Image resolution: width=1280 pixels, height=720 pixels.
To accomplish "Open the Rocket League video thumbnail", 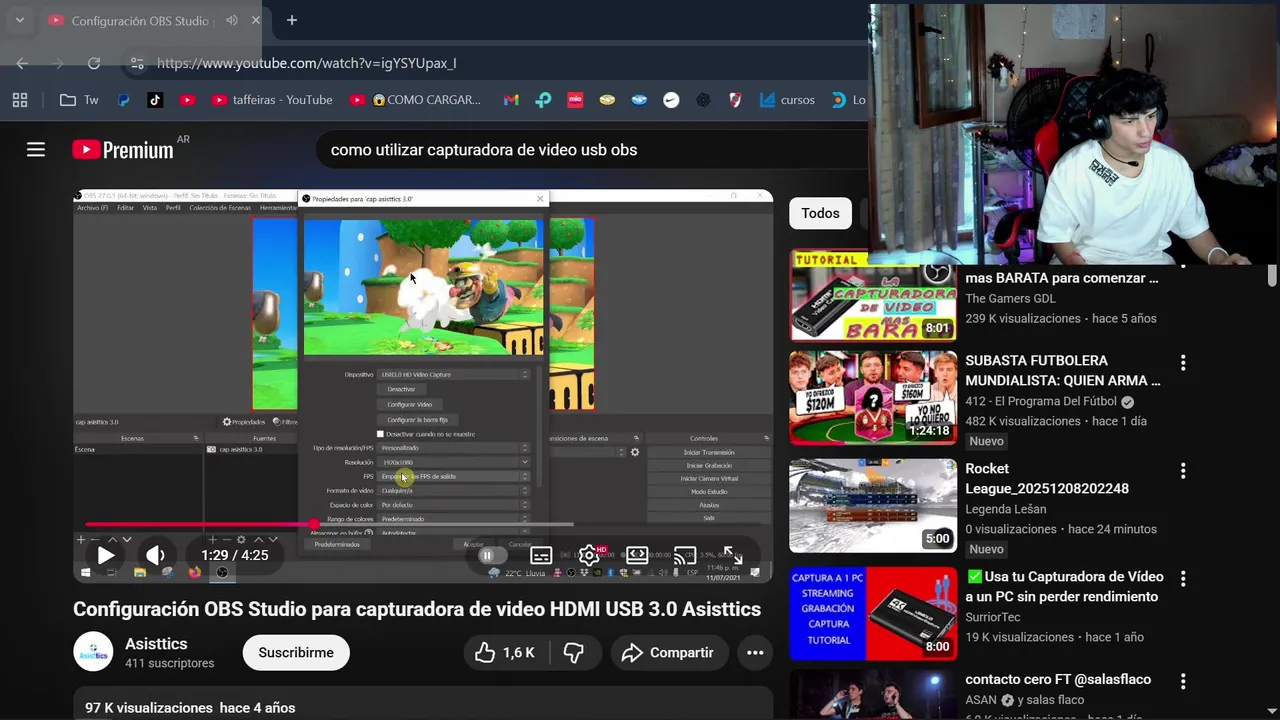I will click(873, 506).
